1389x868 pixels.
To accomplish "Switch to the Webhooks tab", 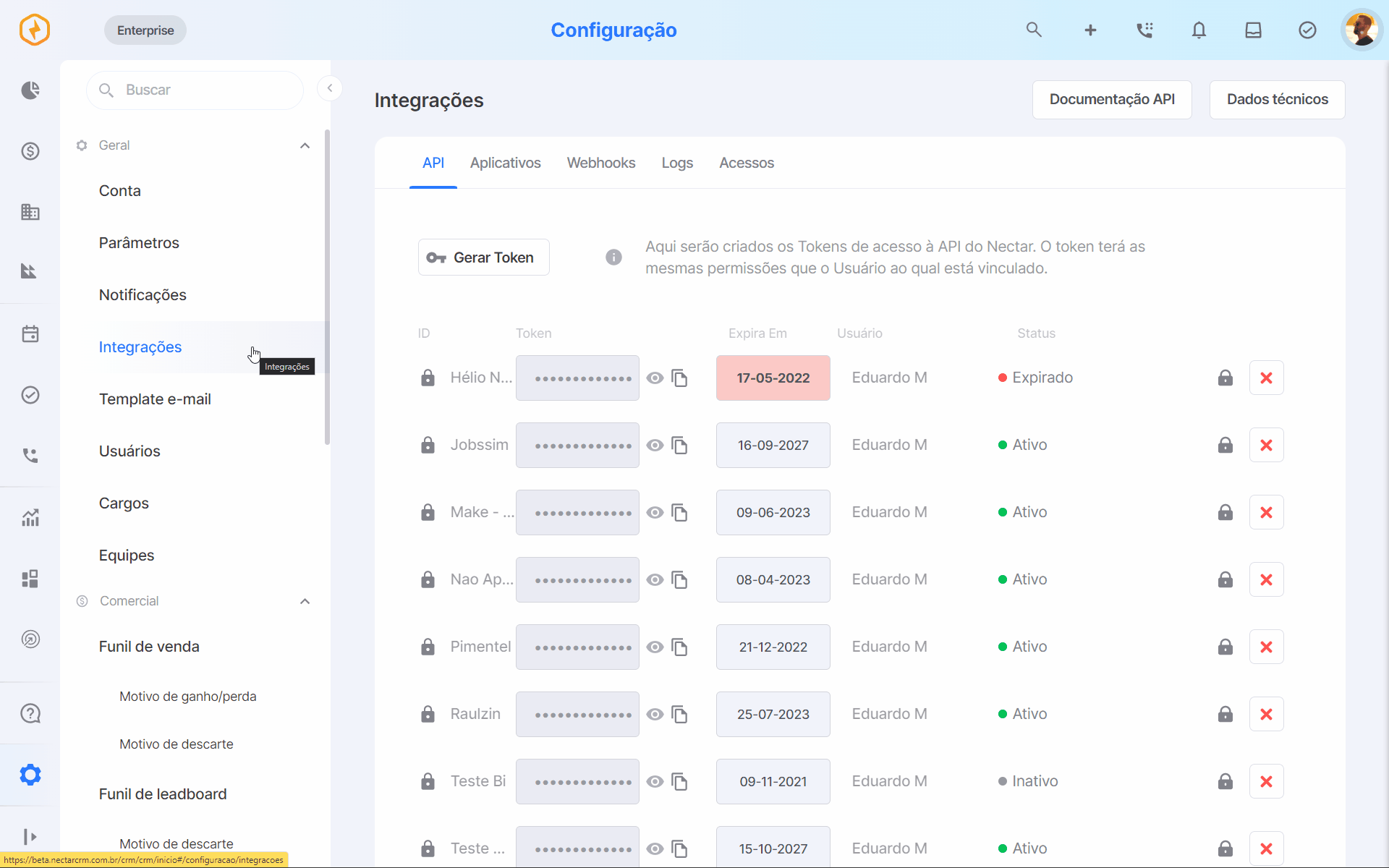I will [601, 163].
